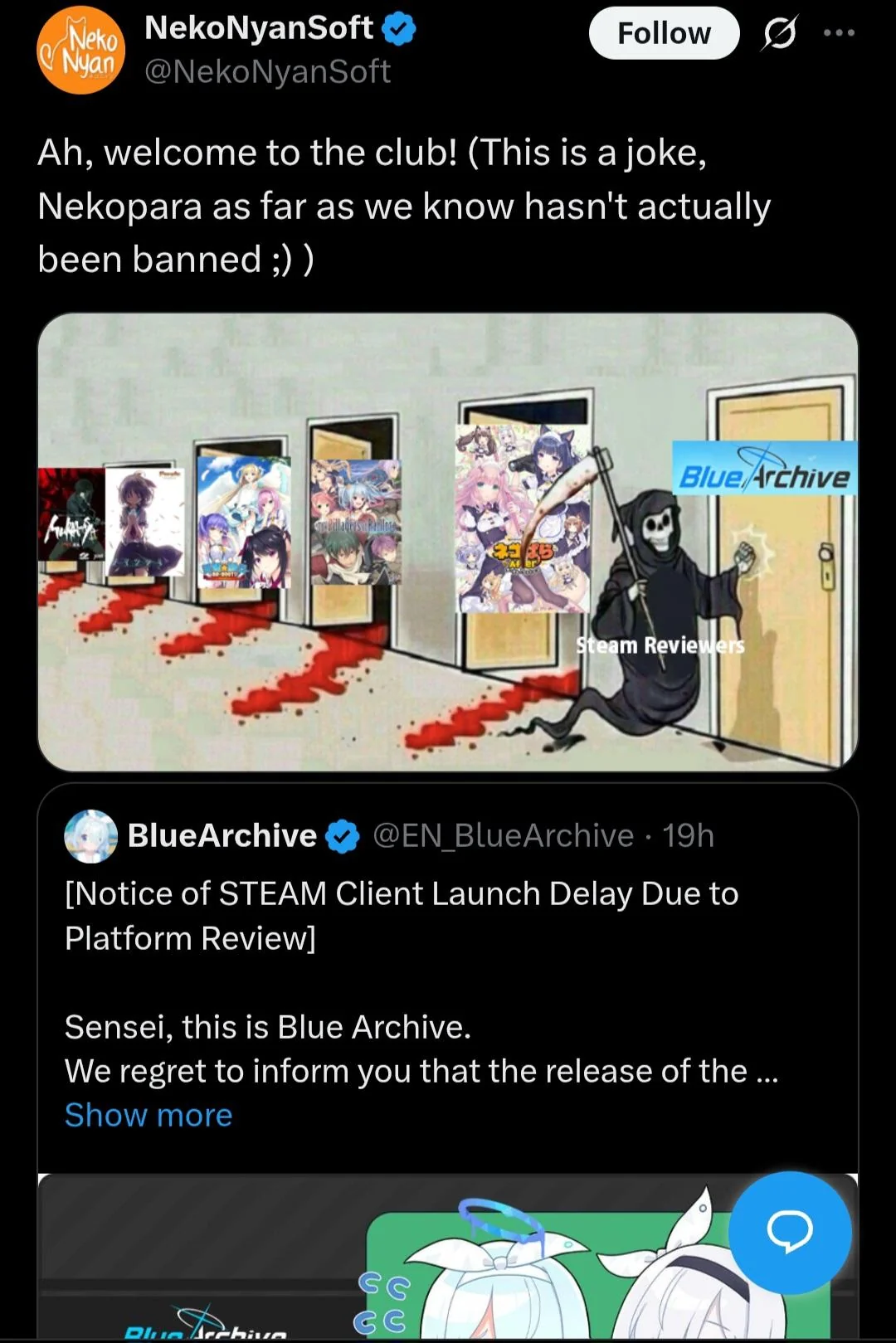Open the @EN_BlueArchive handle

tap(504, 836)
